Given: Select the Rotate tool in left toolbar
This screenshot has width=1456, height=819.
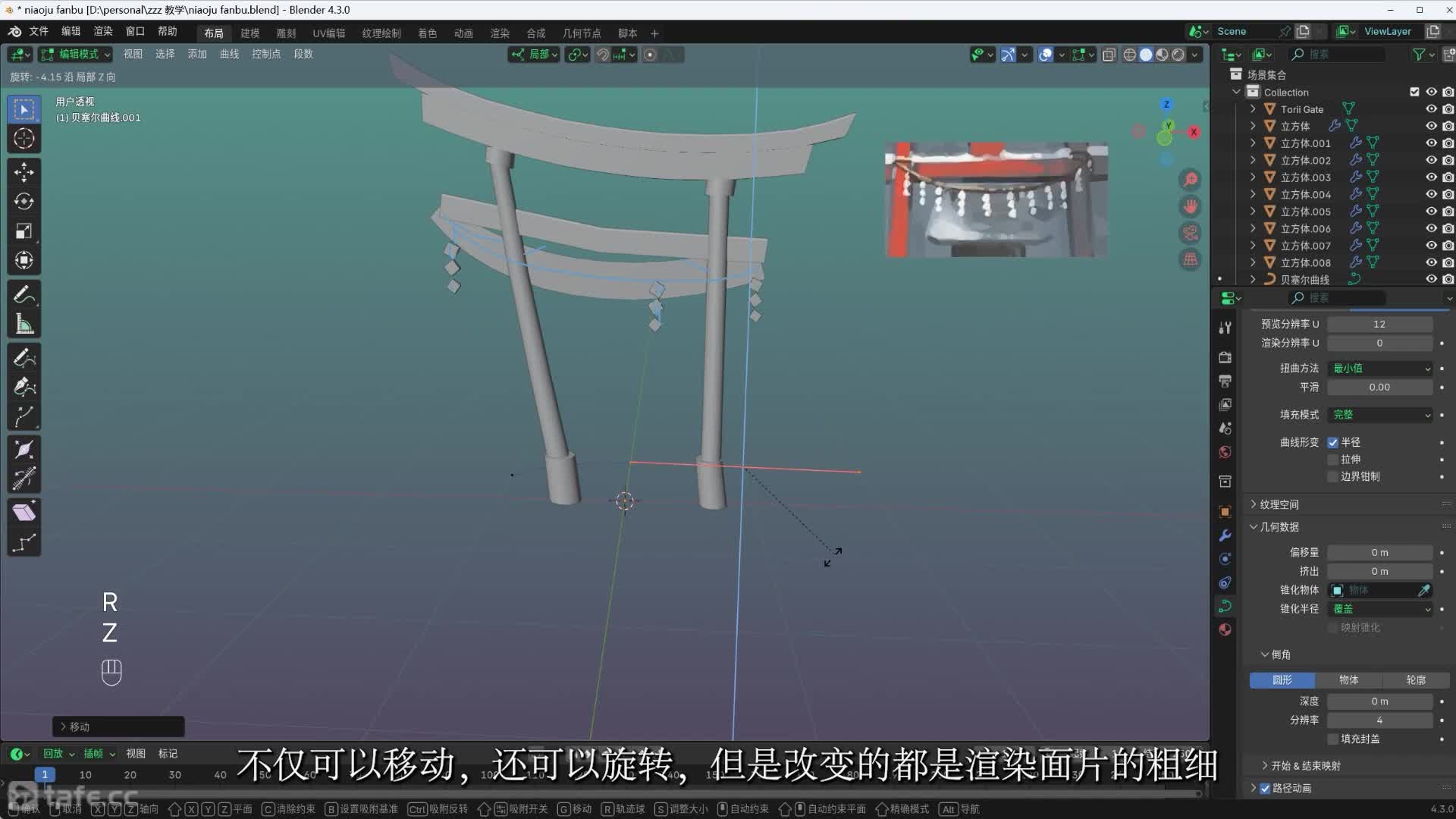Looking at the screenshot, I should point(24,202).
